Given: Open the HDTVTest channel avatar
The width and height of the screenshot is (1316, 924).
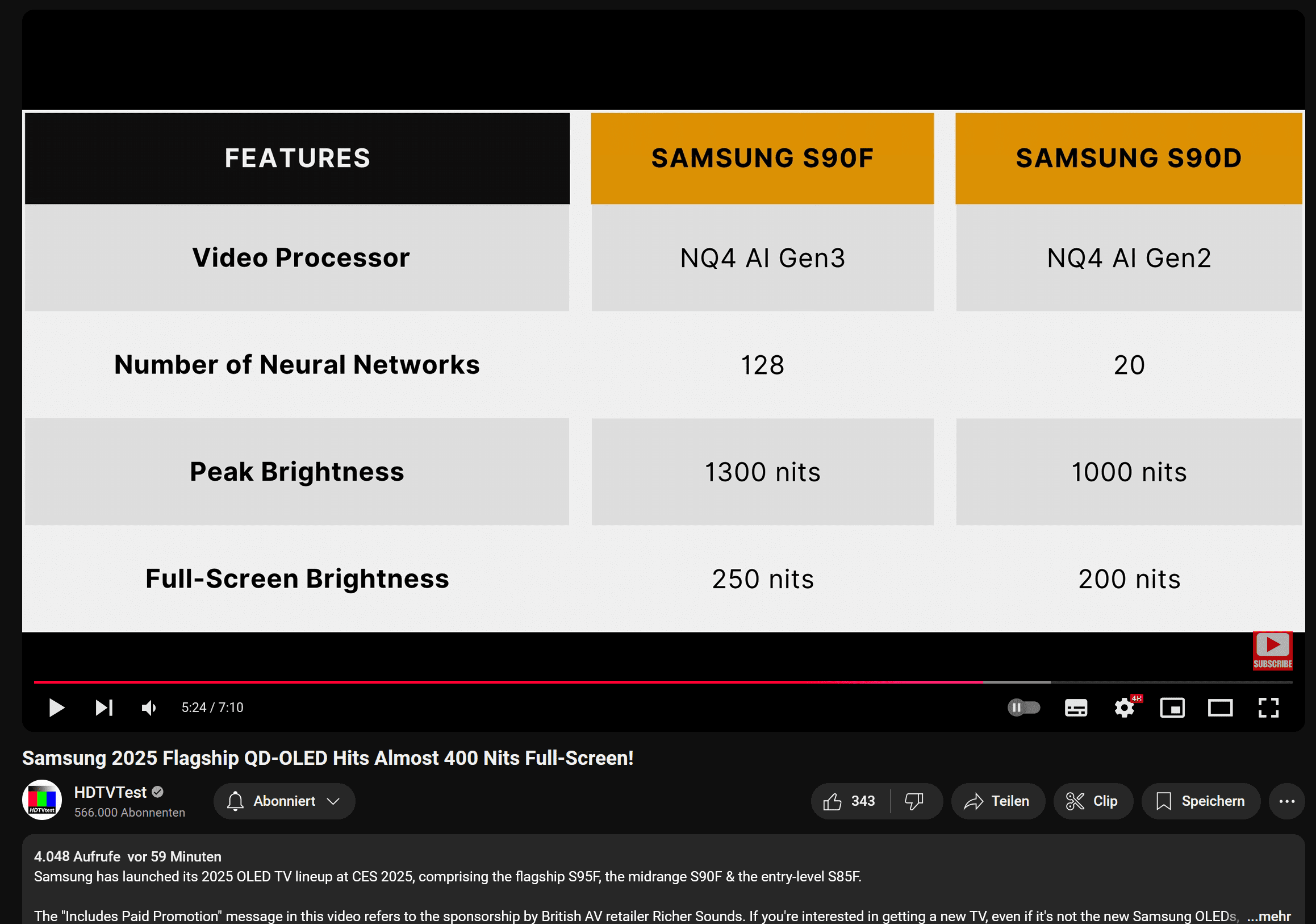Looking at the screenshot, I should (x=42, y=800).
